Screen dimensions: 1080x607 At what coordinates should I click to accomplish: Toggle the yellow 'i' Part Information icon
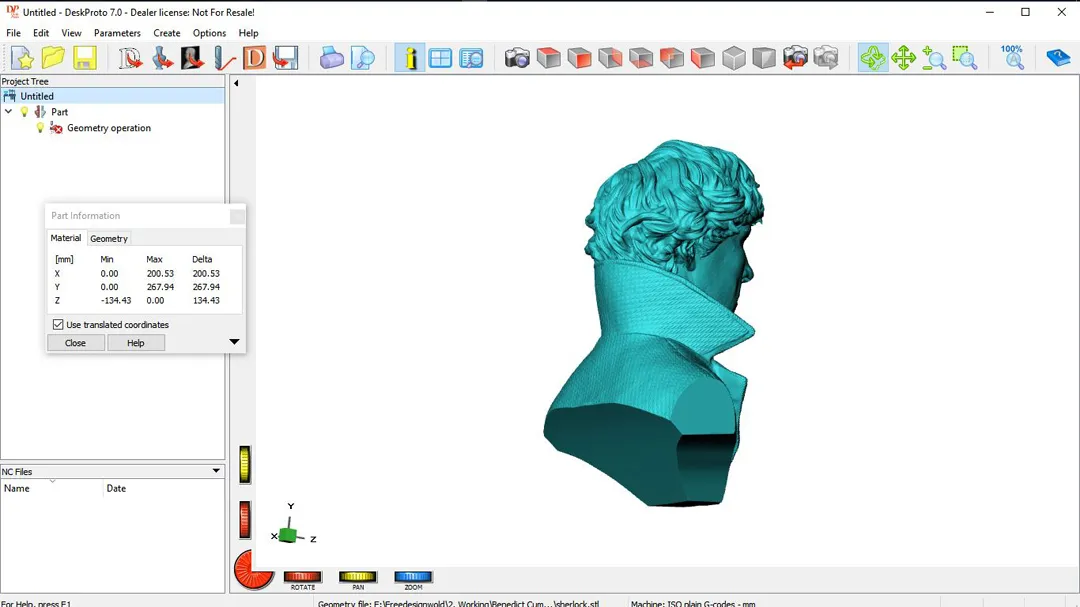tap(409, 59)
